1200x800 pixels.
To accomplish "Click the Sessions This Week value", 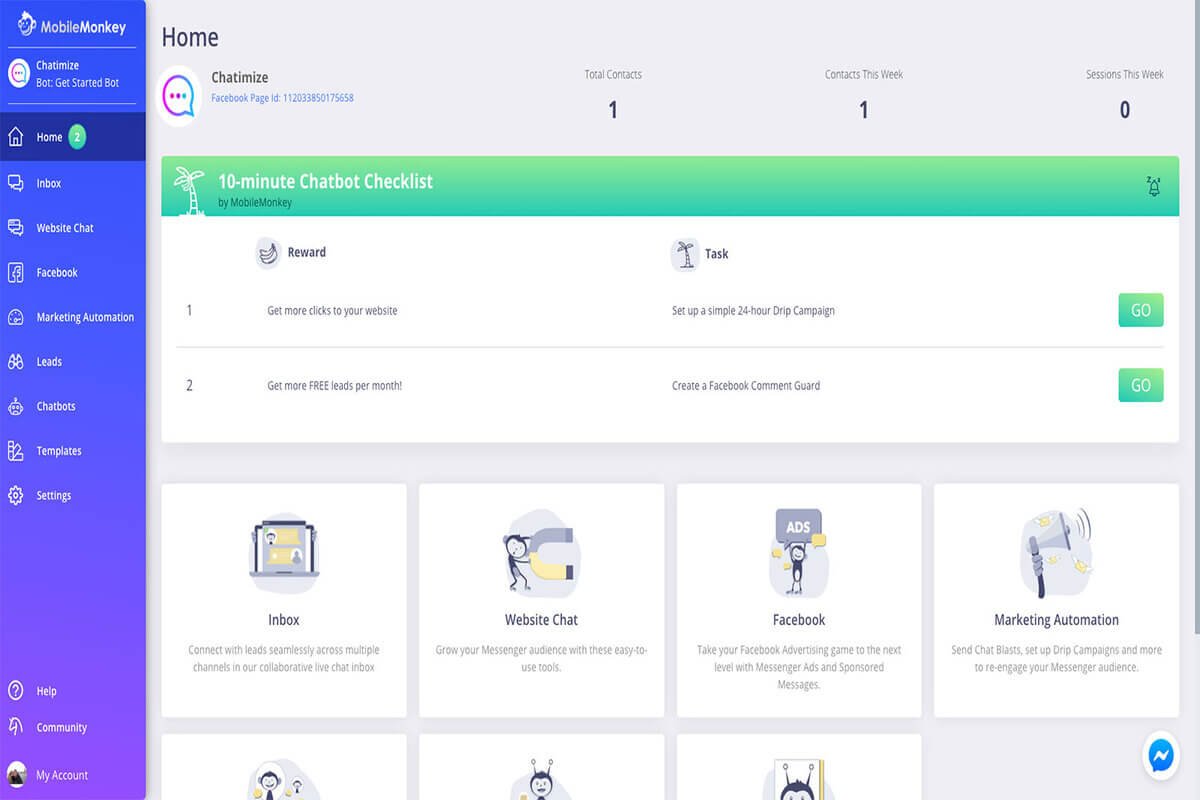I will pos(1125,110).
